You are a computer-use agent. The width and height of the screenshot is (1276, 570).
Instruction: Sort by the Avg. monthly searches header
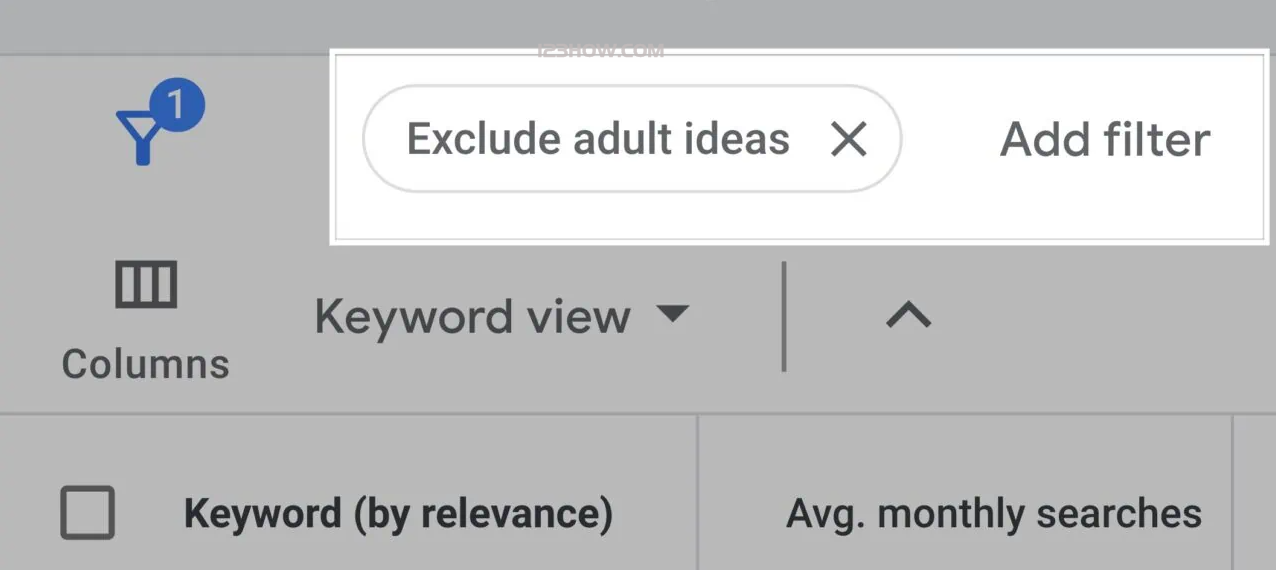[993, 514]
